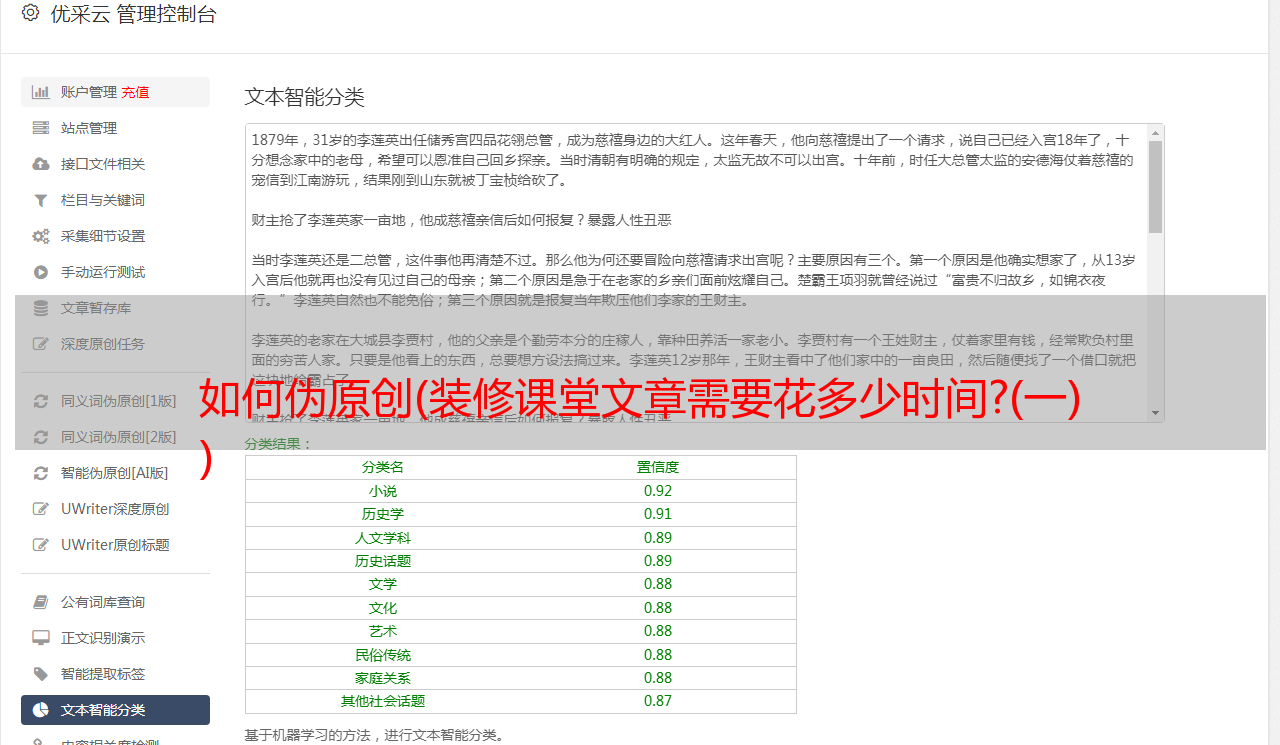Click the 民俗传统 category cell
The width and height of the screenshot is (1280, 745).
(383, 655)
